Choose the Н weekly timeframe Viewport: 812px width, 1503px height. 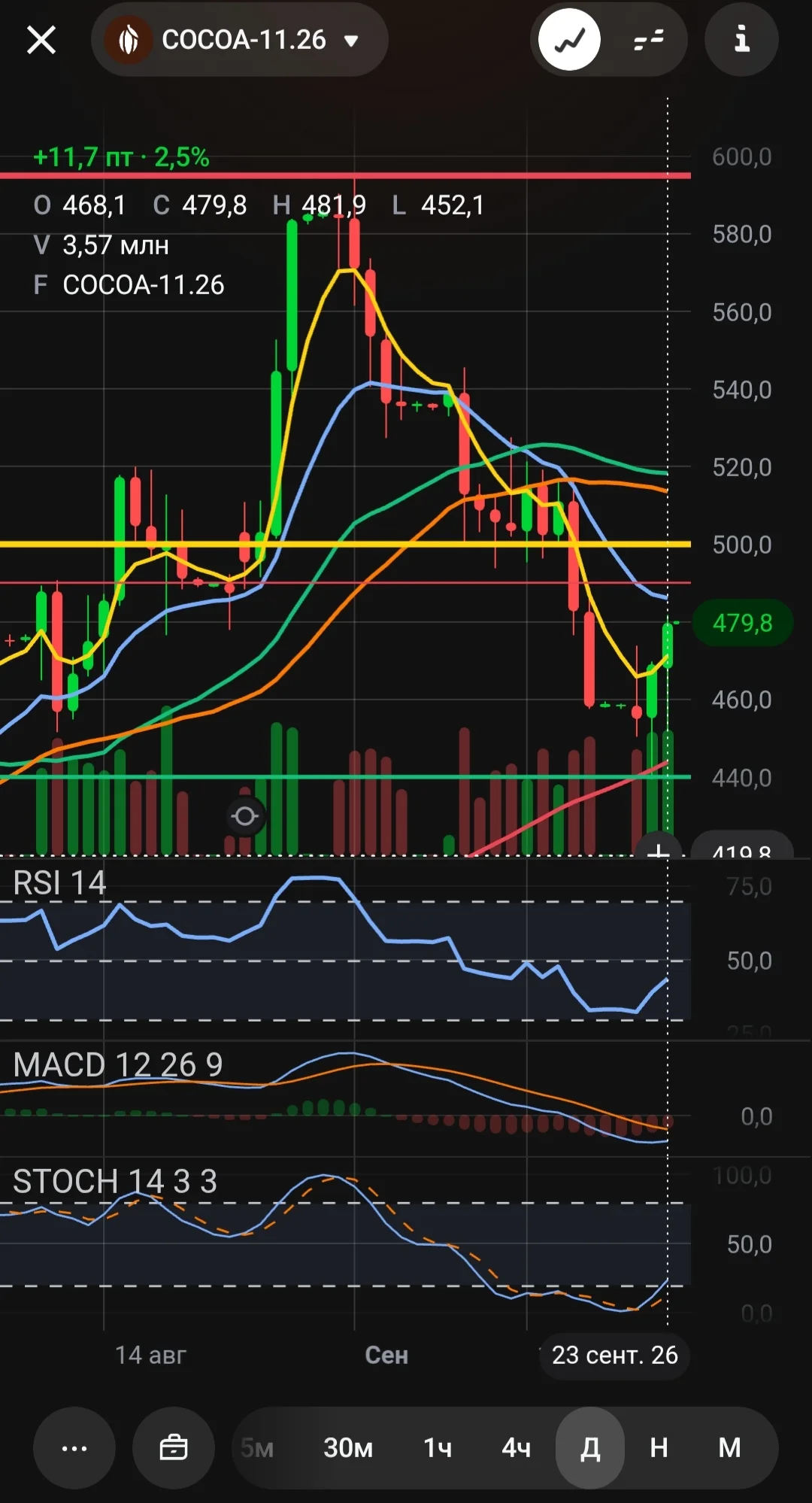coord(659,1448)
